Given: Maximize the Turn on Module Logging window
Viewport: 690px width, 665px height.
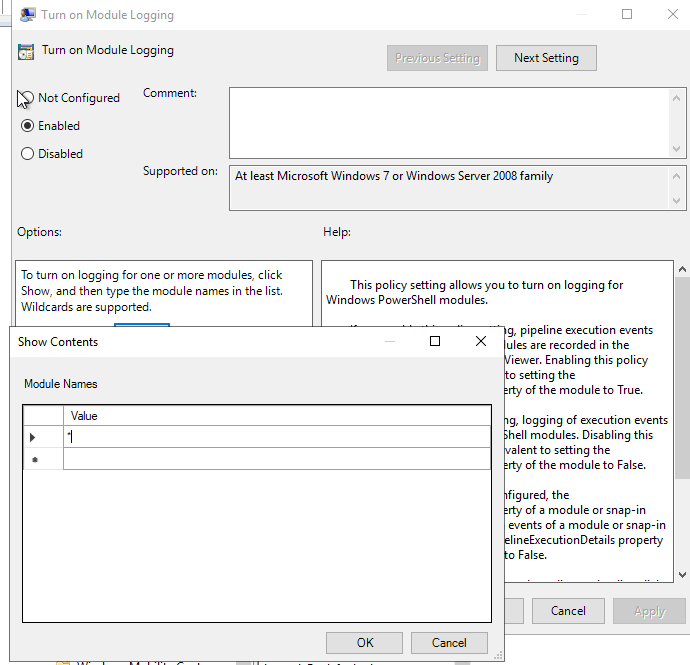Looking at the screenshot, I should coord(627,15).
